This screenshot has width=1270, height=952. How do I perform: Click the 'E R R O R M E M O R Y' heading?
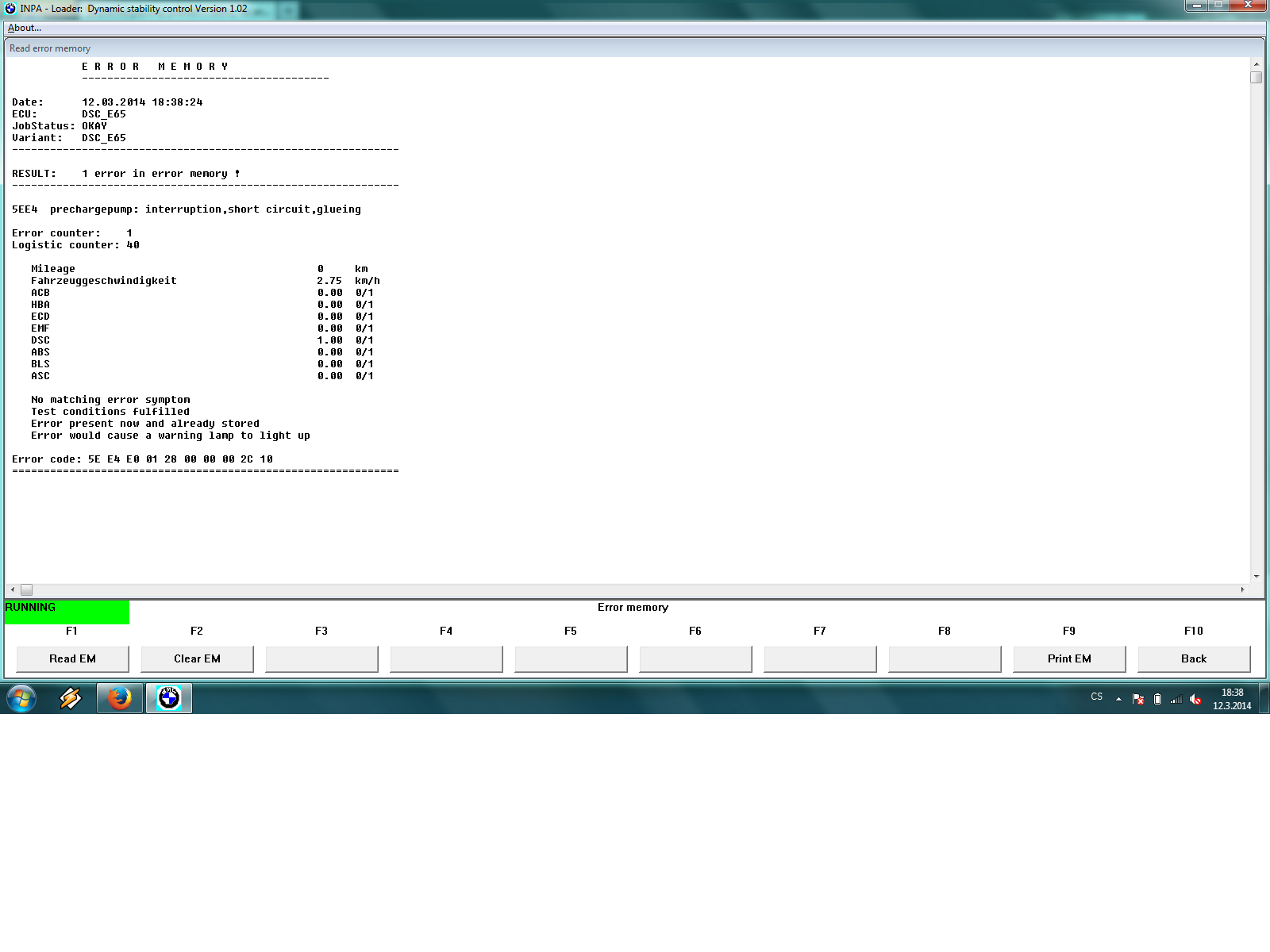tap(155, 67)
